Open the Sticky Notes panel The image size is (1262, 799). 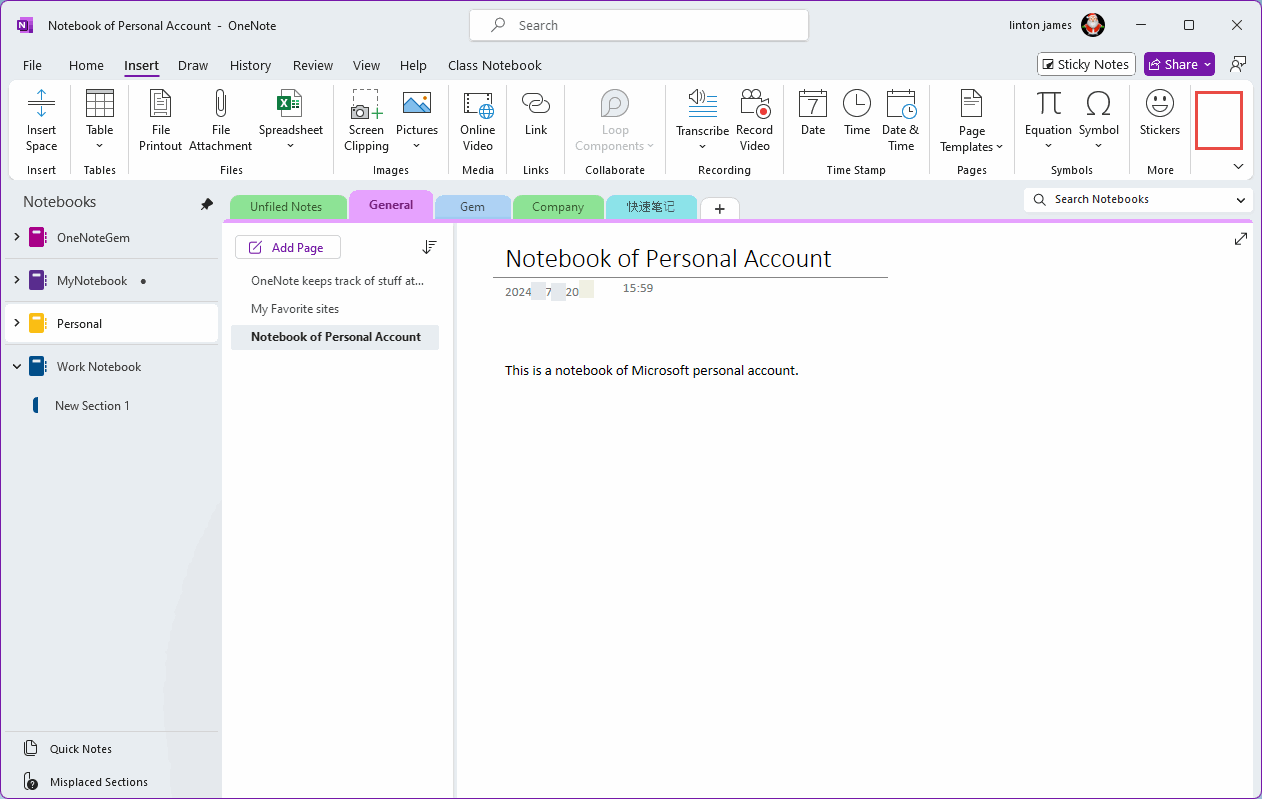pos(1086,64)
